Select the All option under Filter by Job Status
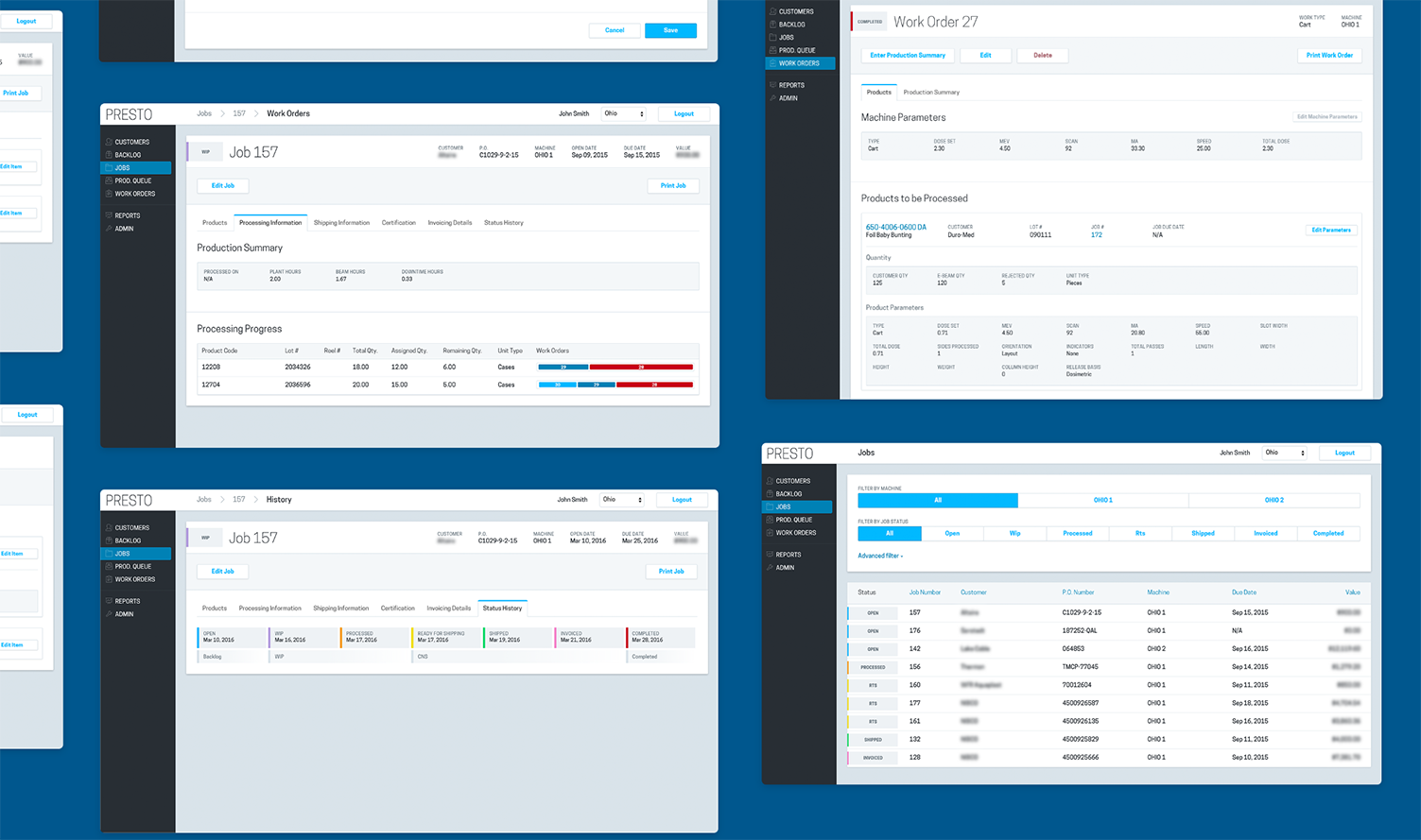The width and height of the screenshot is (1421, 840). click(890, 534)
